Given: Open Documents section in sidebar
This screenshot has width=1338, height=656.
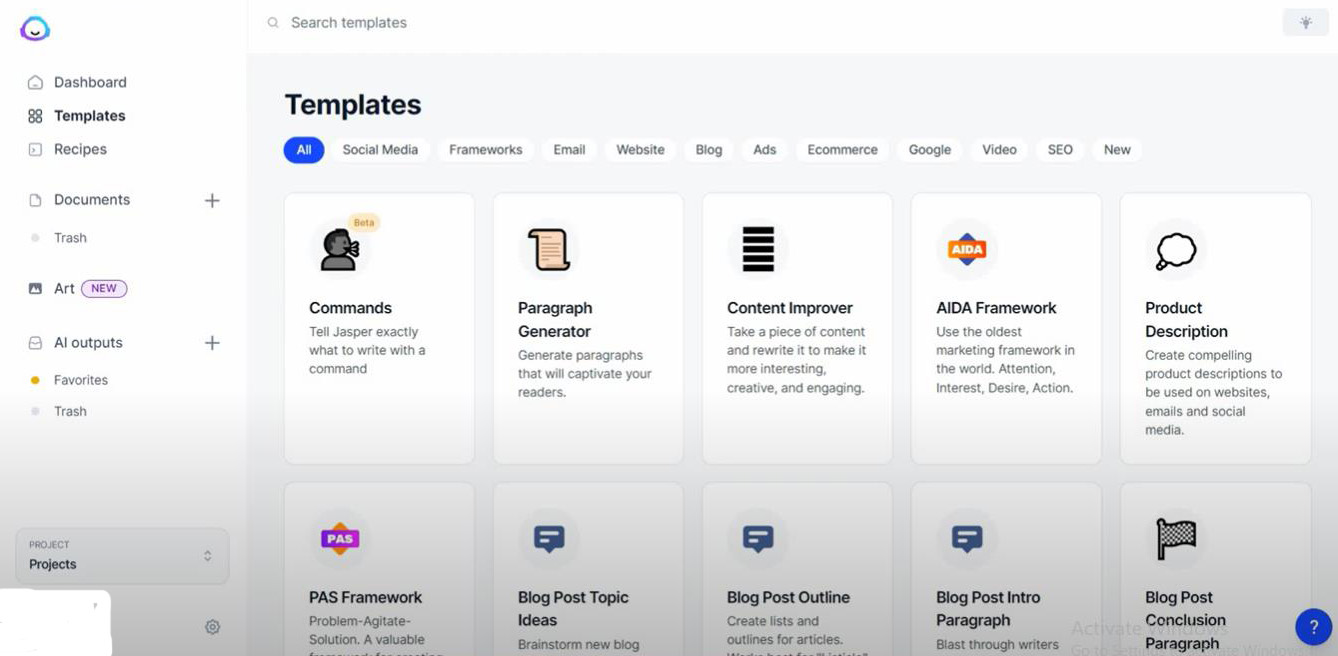Looking at the screenshot, I should point(92,200).
